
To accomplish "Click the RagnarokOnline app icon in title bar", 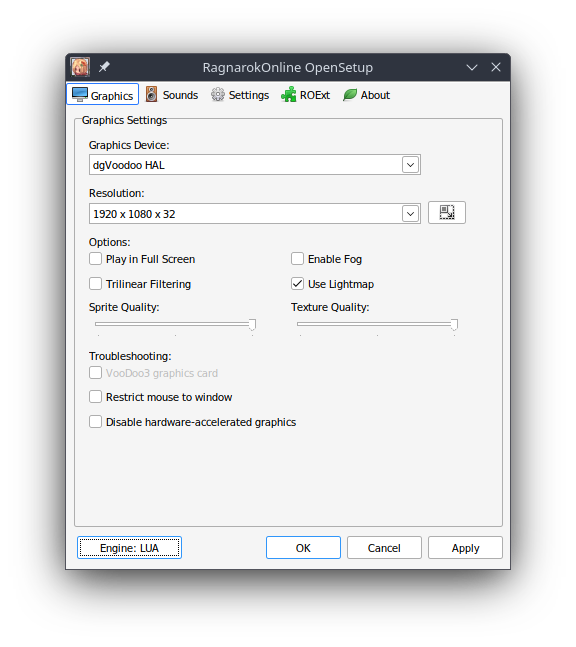I will [x=80, y=67].
